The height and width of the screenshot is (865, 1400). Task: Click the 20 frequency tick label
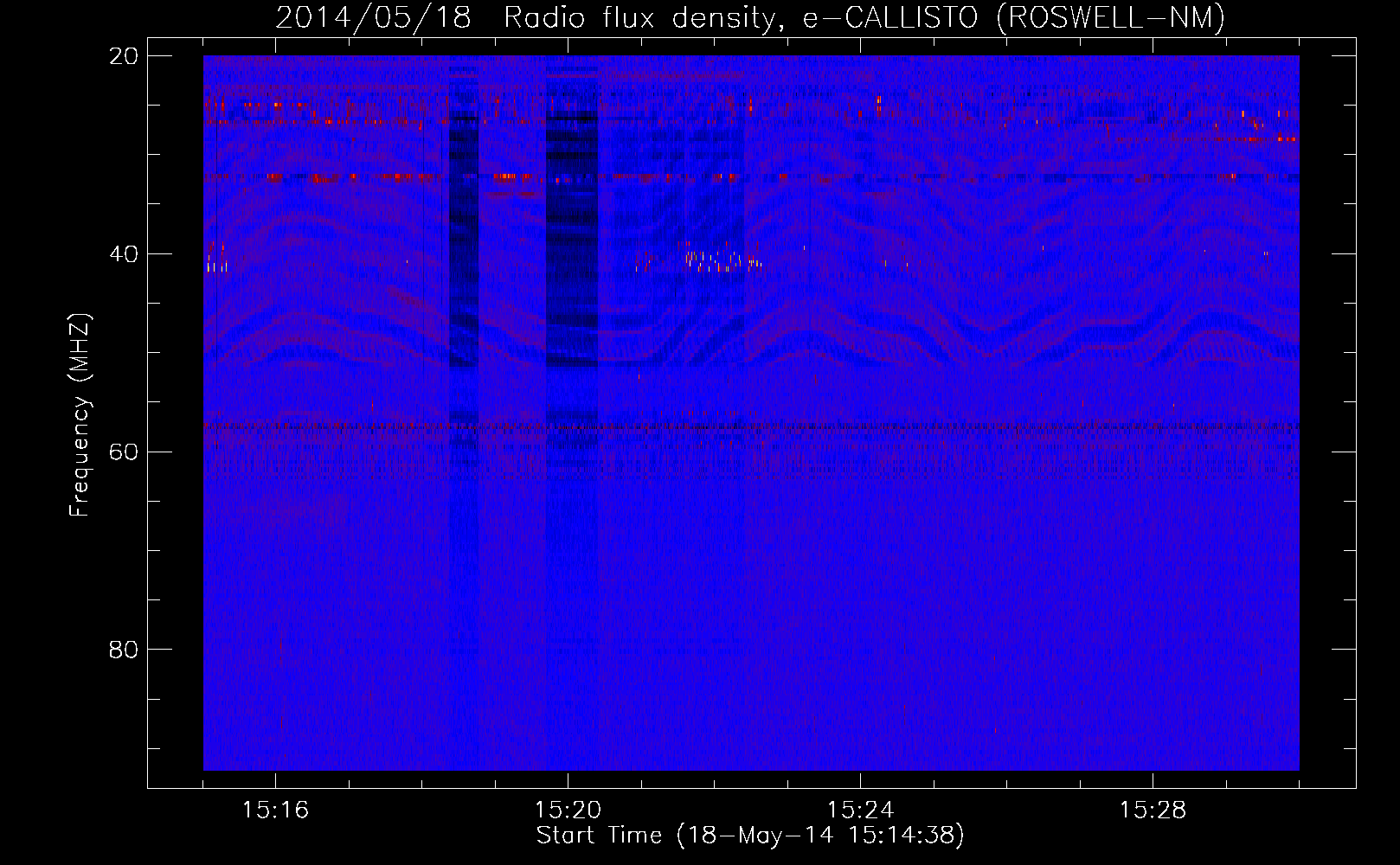(124, 56)
